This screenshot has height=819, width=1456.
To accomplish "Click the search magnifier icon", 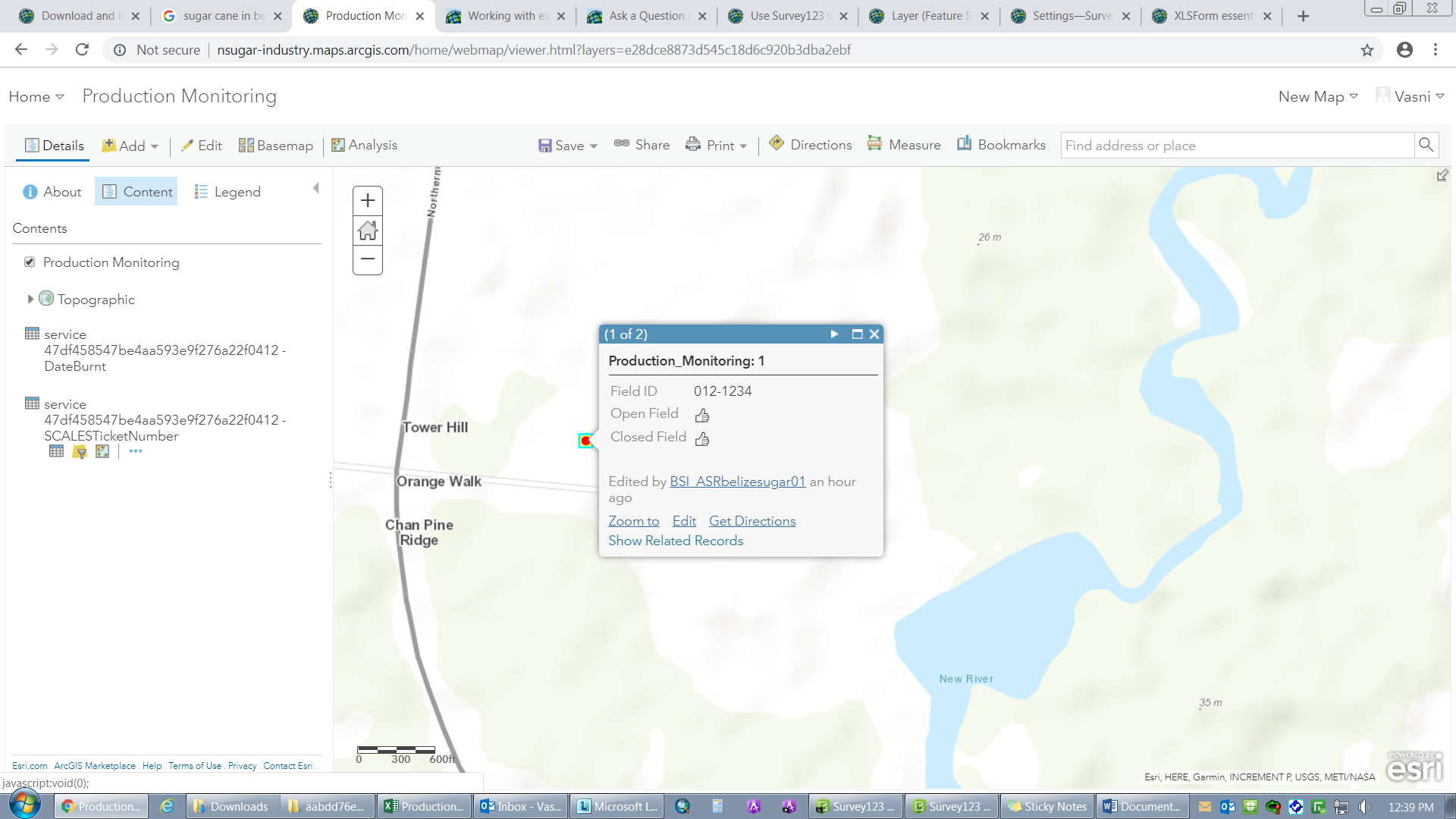I will 1426,145.
